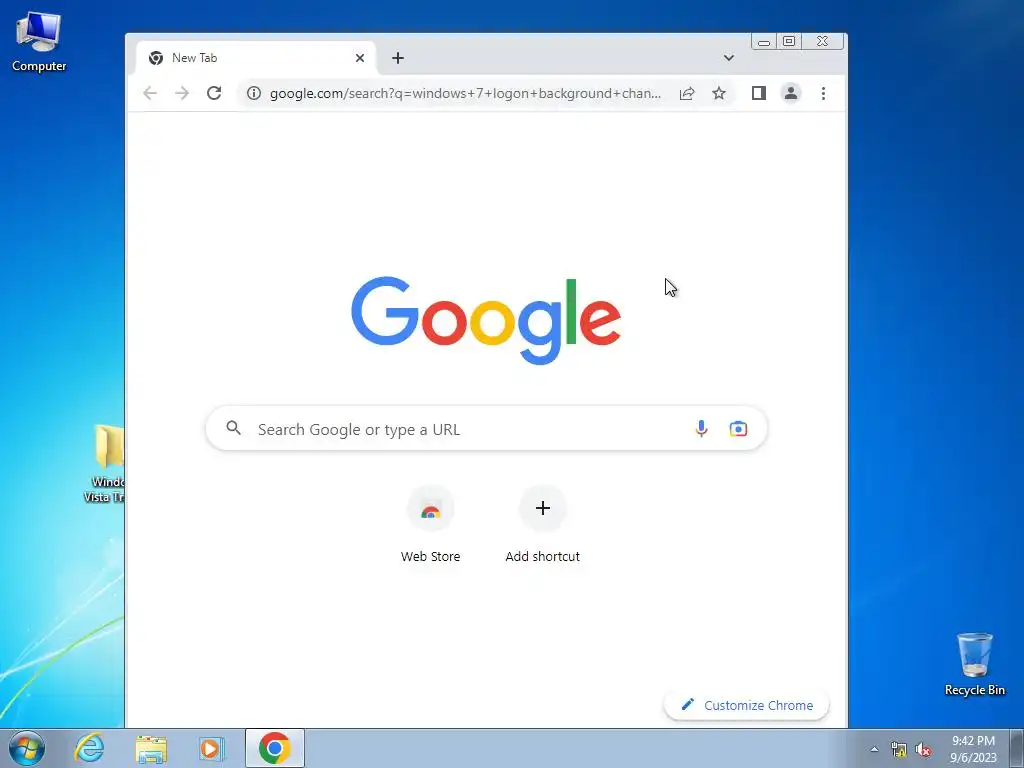Open Chrome three-dot menu
This screenshot has width=1024, height=768.
[824, 93]
